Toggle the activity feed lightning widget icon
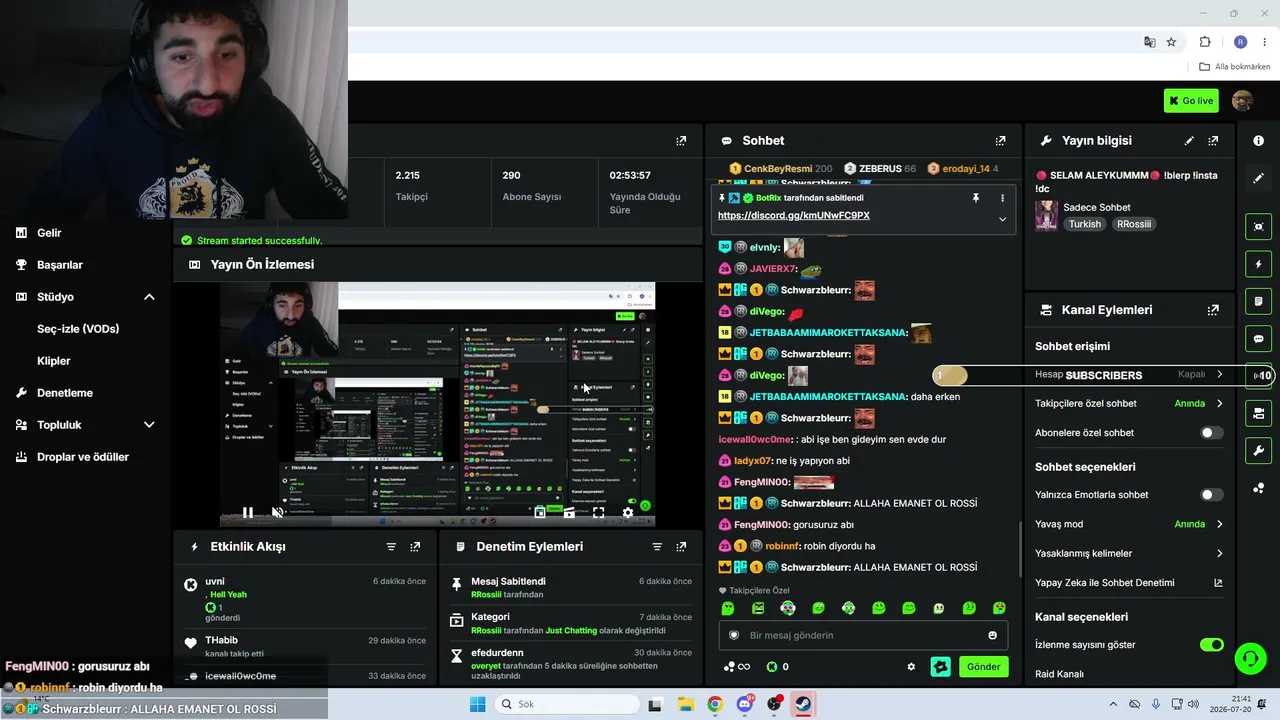The width and height of the screenshot is (1280, 720). point(1258,264)
